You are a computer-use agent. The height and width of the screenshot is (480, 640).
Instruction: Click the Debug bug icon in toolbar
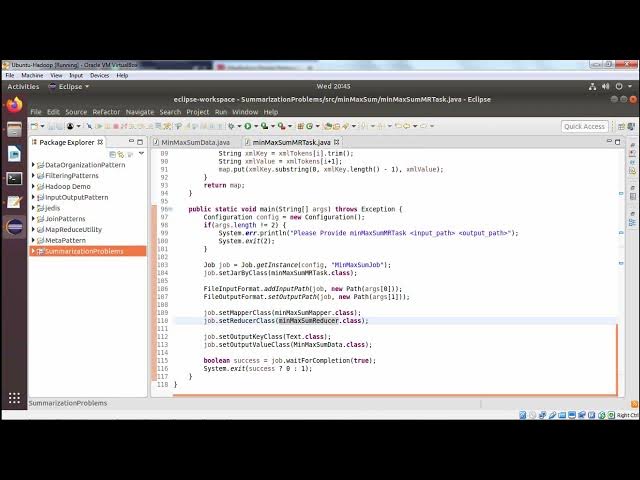pos(231,127)
